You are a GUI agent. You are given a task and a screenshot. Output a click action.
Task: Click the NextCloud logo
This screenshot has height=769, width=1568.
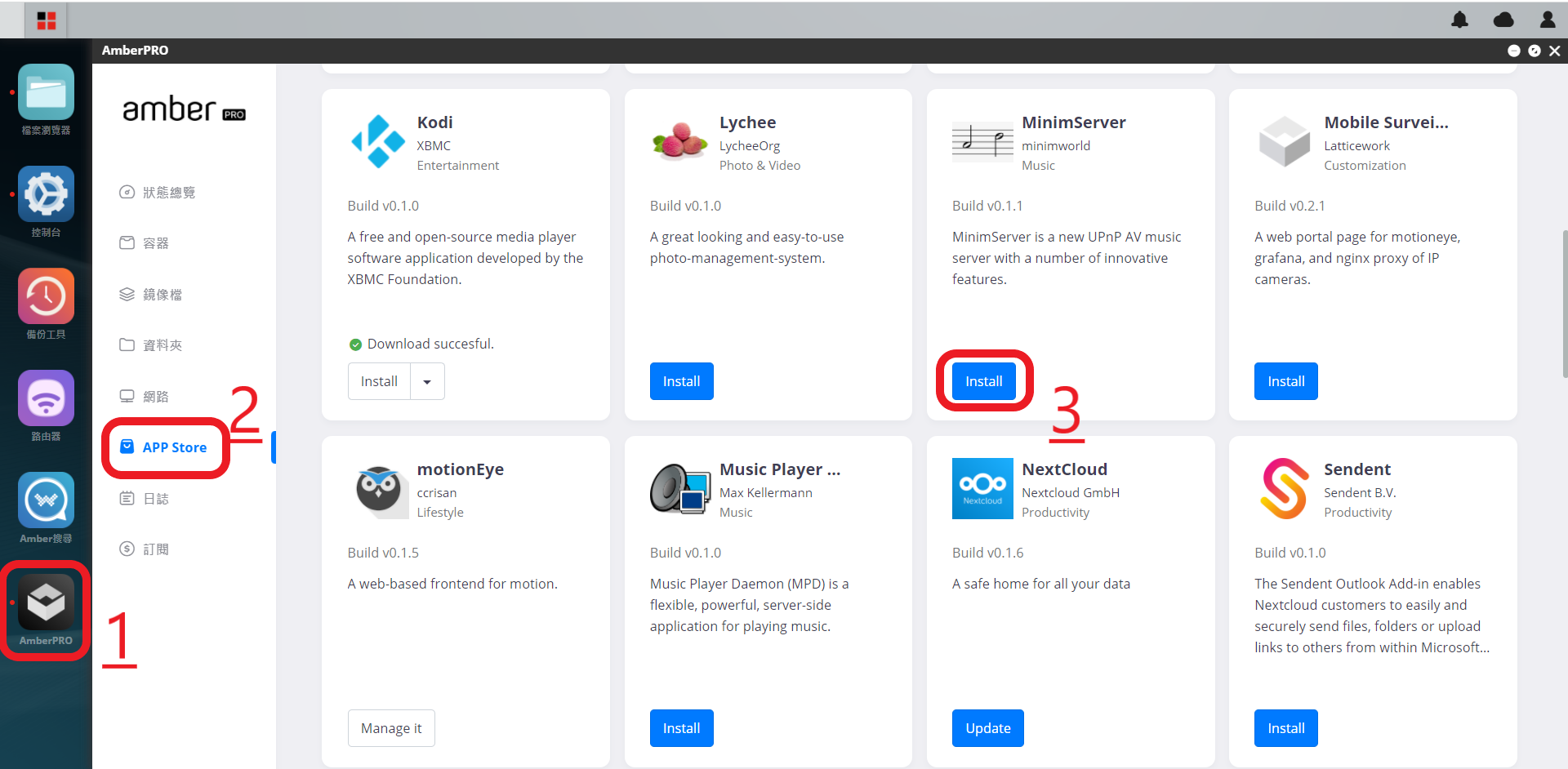pyautogui.click(x=982, y=488)
